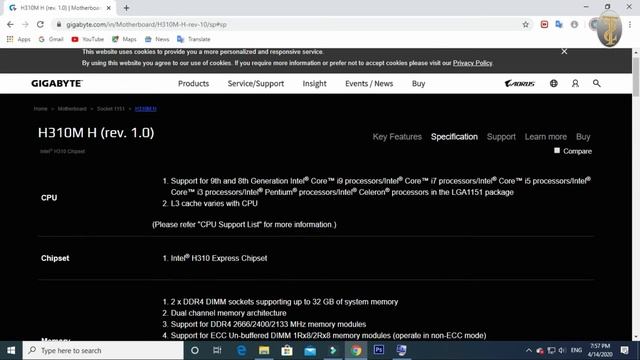Screen dimensions: 640x360
Task: Open a new browser tab
Action: (127, 8)
